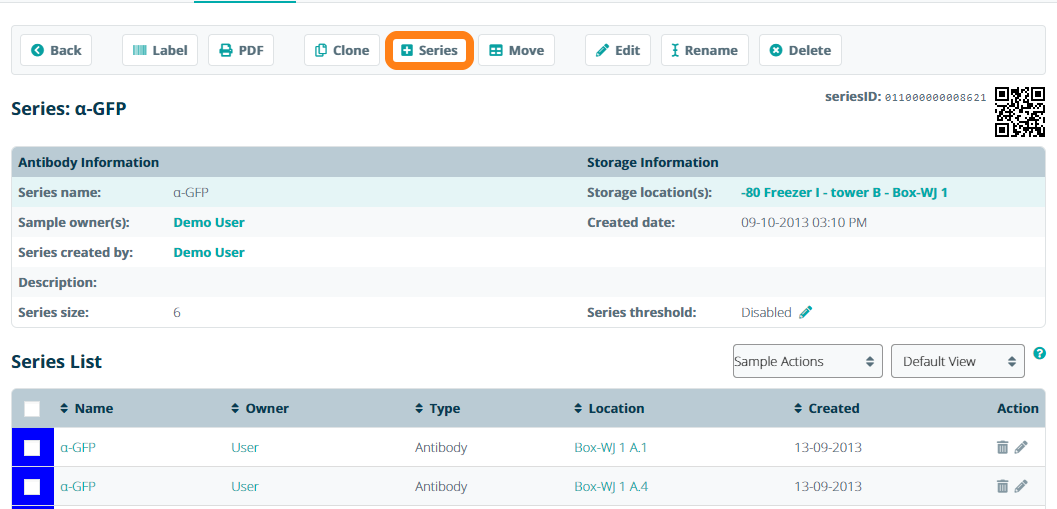This screenshot has height=509, width=1057.
Task: Check the first α-GFP row checkbox
Action: click(x=32, y=447)
